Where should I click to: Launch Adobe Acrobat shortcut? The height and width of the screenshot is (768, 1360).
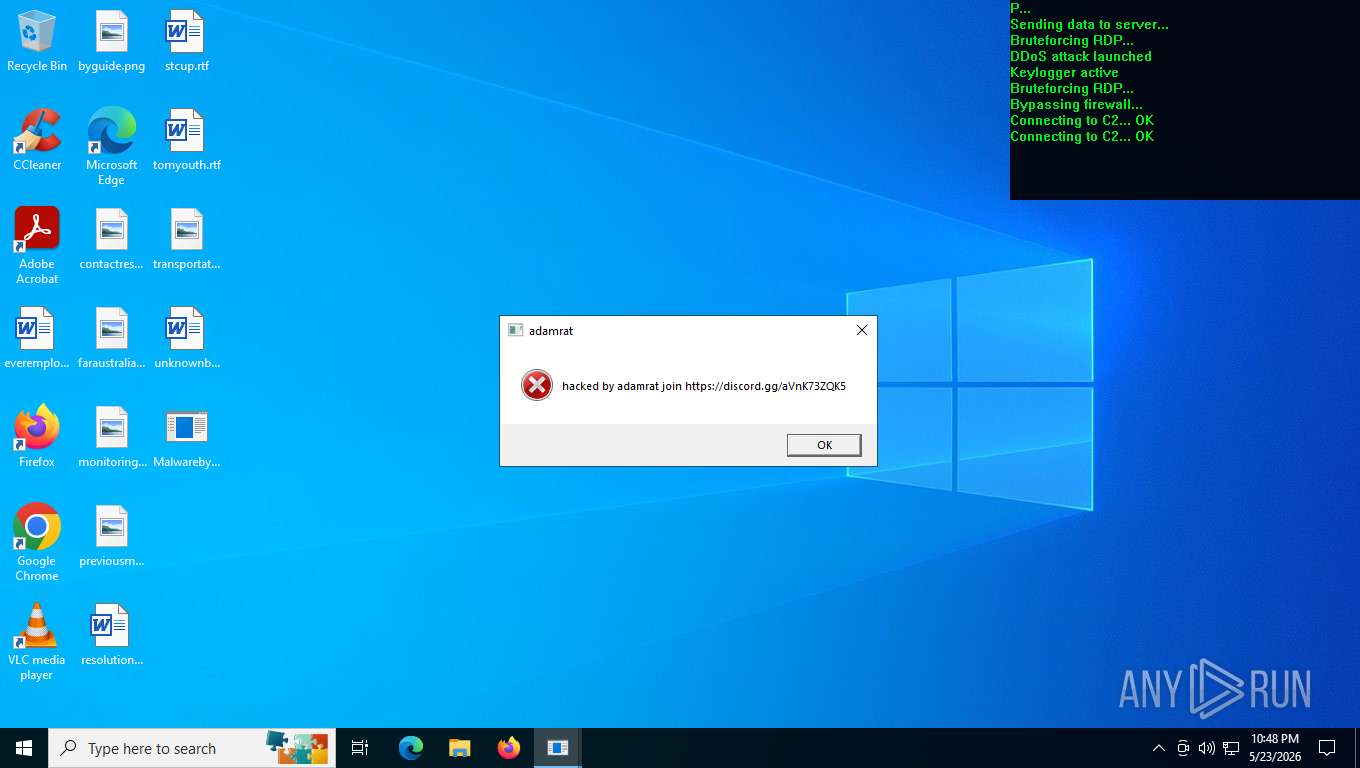pyautogui.click(x=37, y=246)
